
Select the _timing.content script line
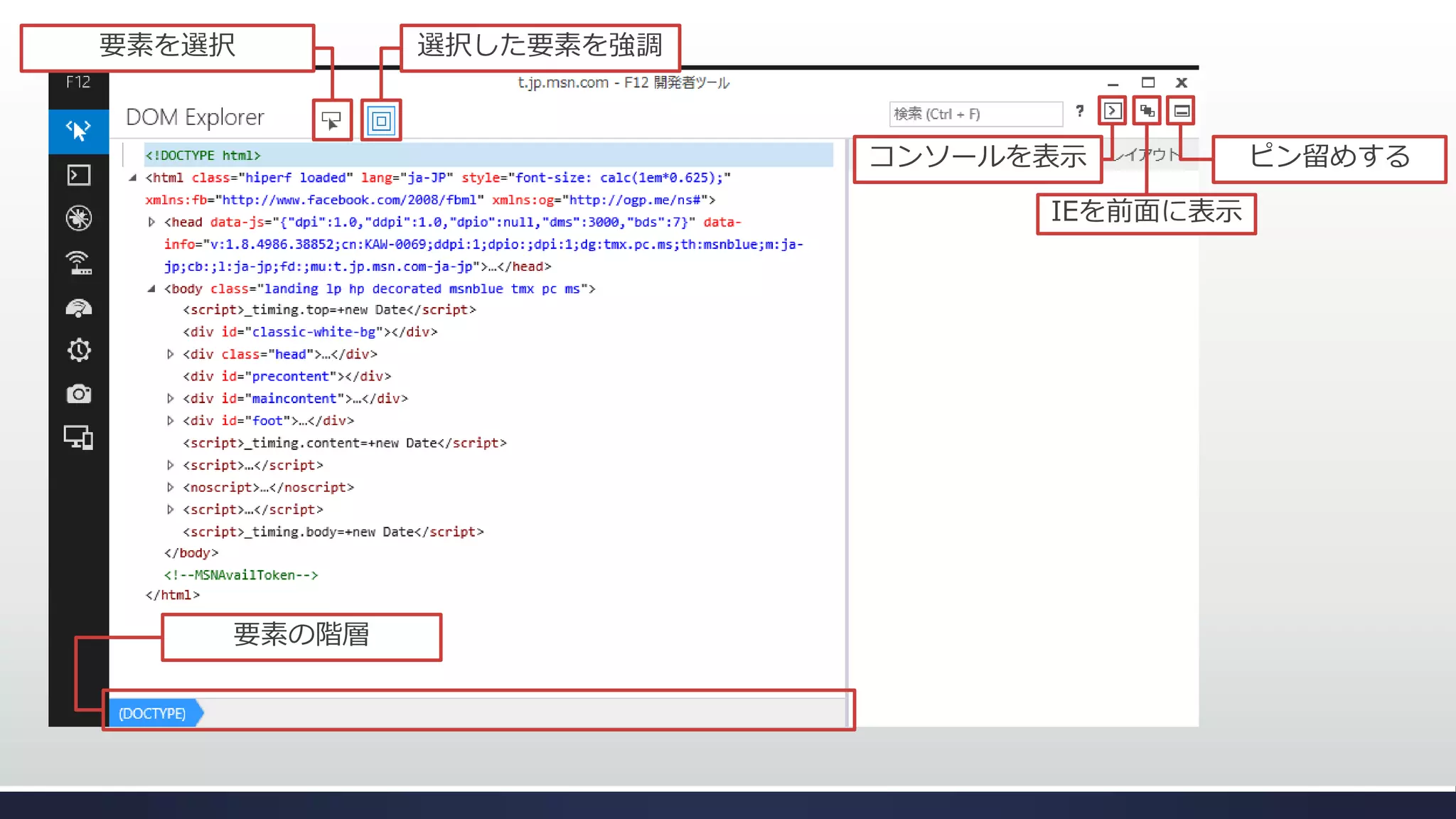point(345,443)
